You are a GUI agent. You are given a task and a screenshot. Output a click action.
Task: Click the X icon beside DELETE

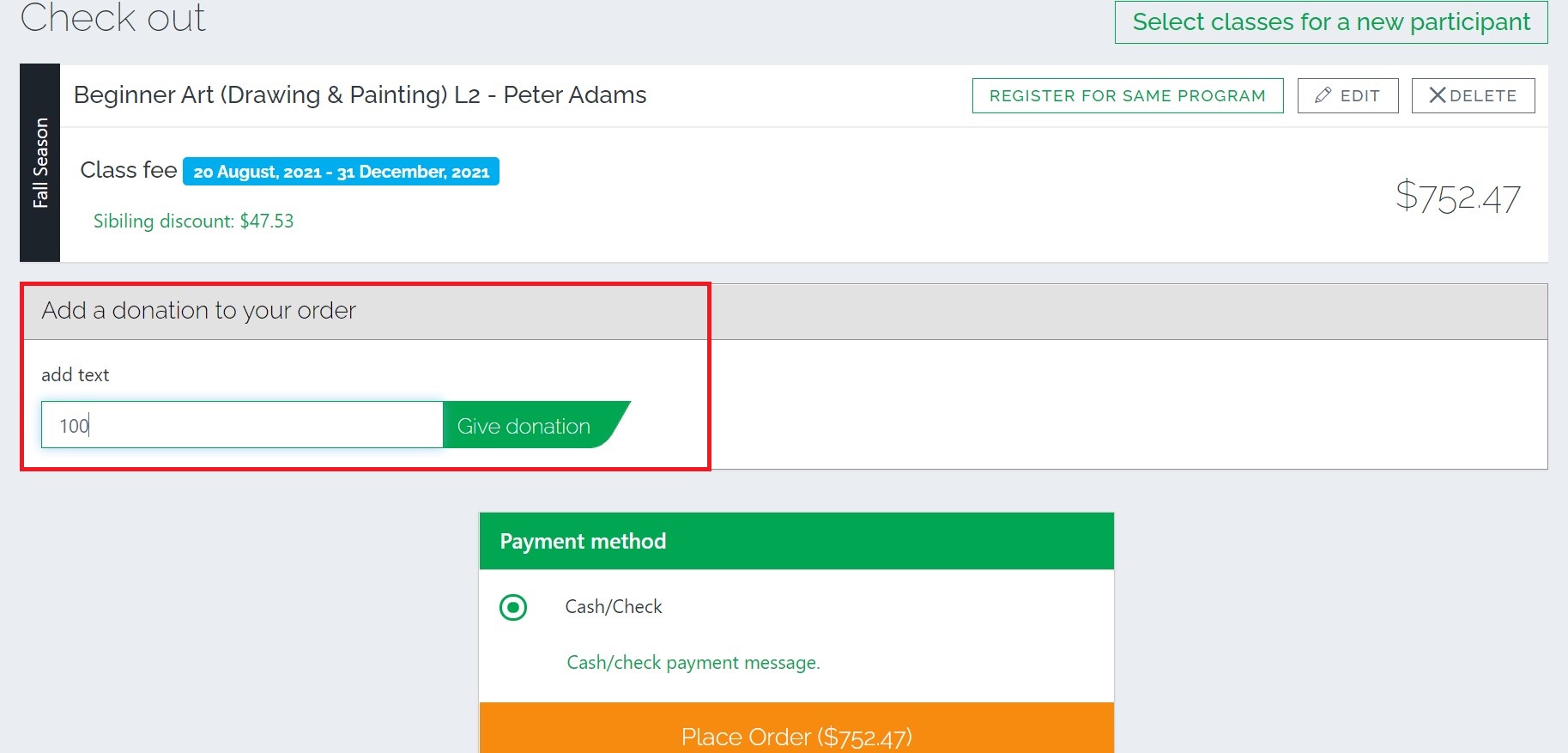[x=1438, y=95]
